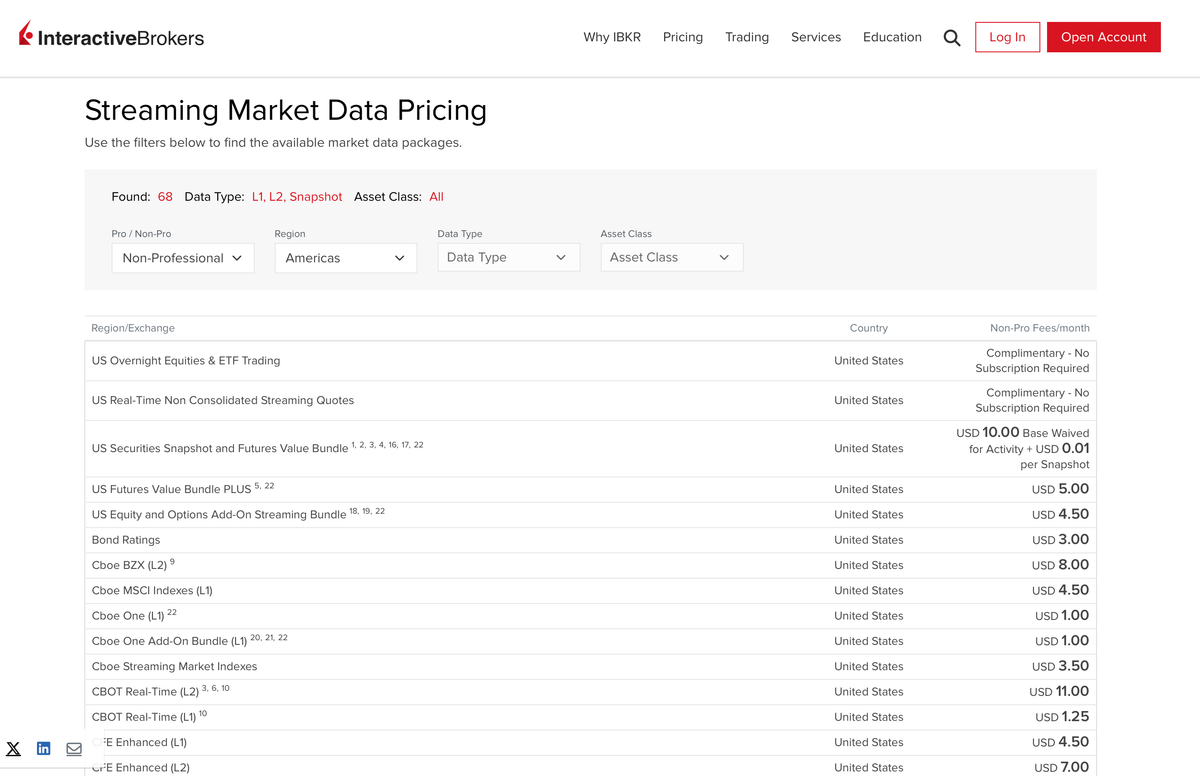Click the Non-Pro Fees/month column header

pos(1040,328)
